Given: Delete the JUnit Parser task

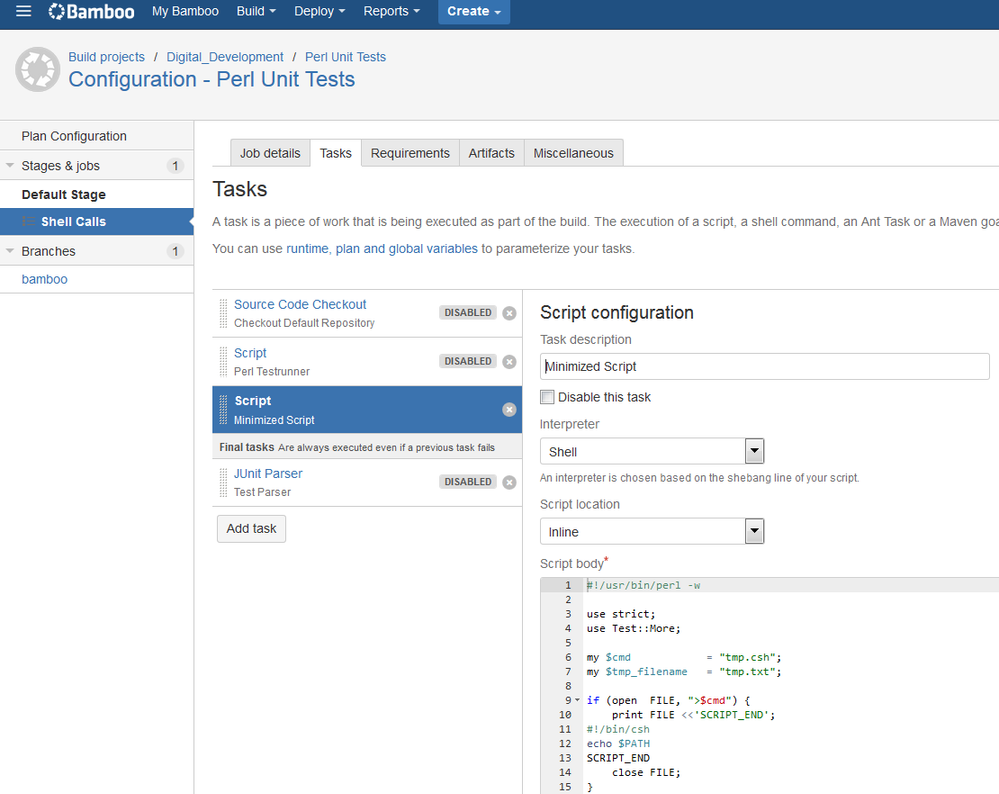Looking at the screenshot, I should click(x=509, y=482).
